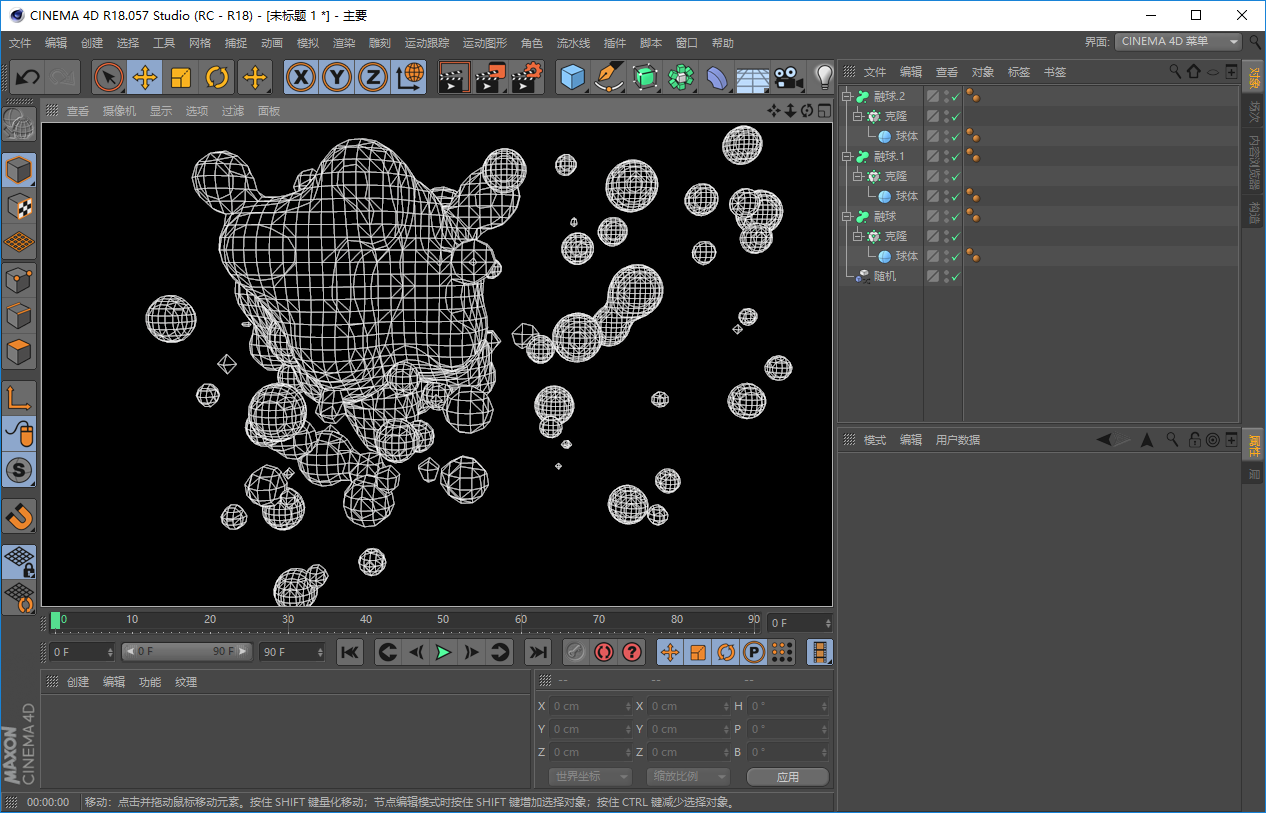The image size is (1266, 813).
Task: Toggle enable checkmark for 融球.2
Action: tap(956, 97)
